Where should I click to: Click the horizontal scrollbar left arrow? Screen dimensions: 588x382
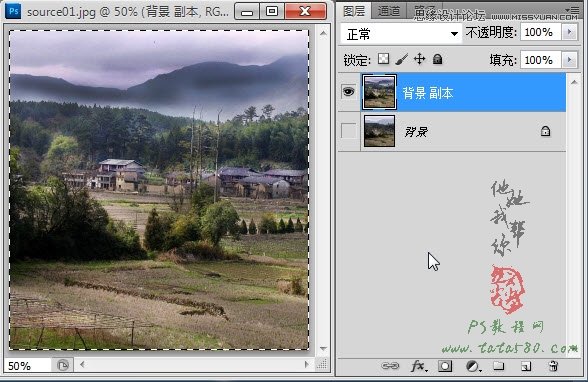tap(82, 364)
